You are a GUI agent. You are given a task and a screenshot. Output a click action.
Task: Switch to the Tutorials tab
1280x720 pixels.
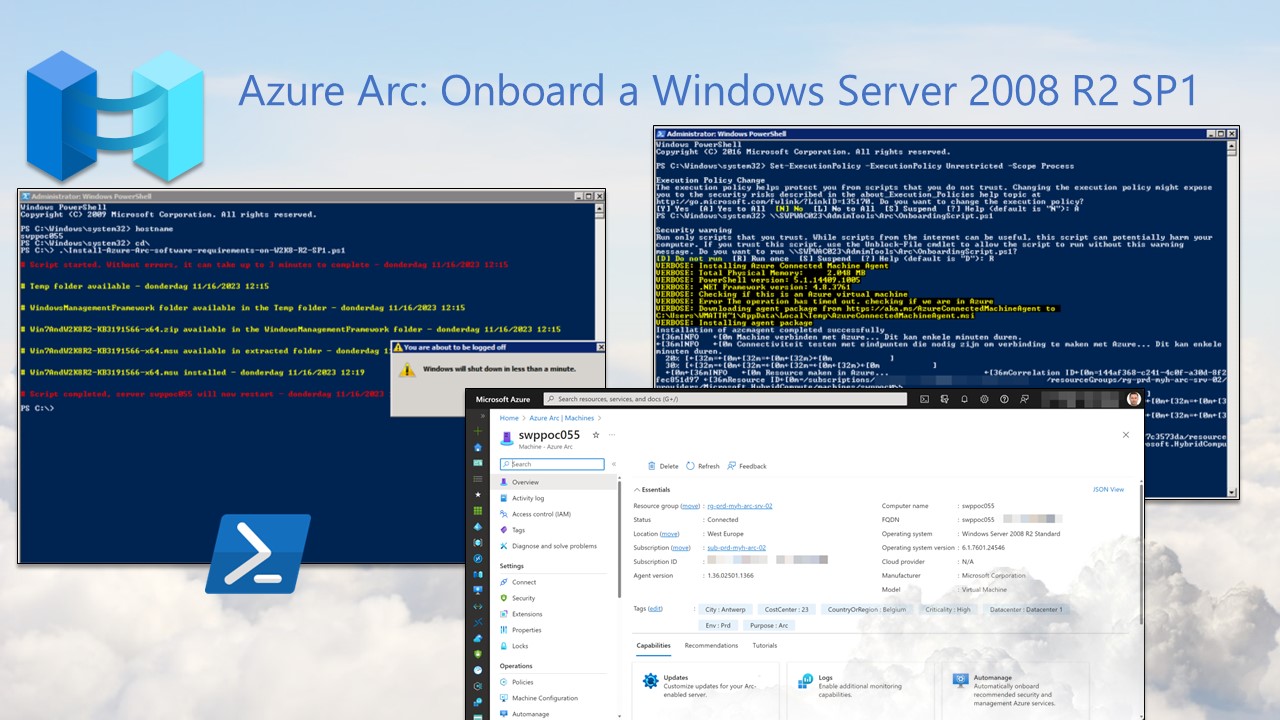pos(765,646)
